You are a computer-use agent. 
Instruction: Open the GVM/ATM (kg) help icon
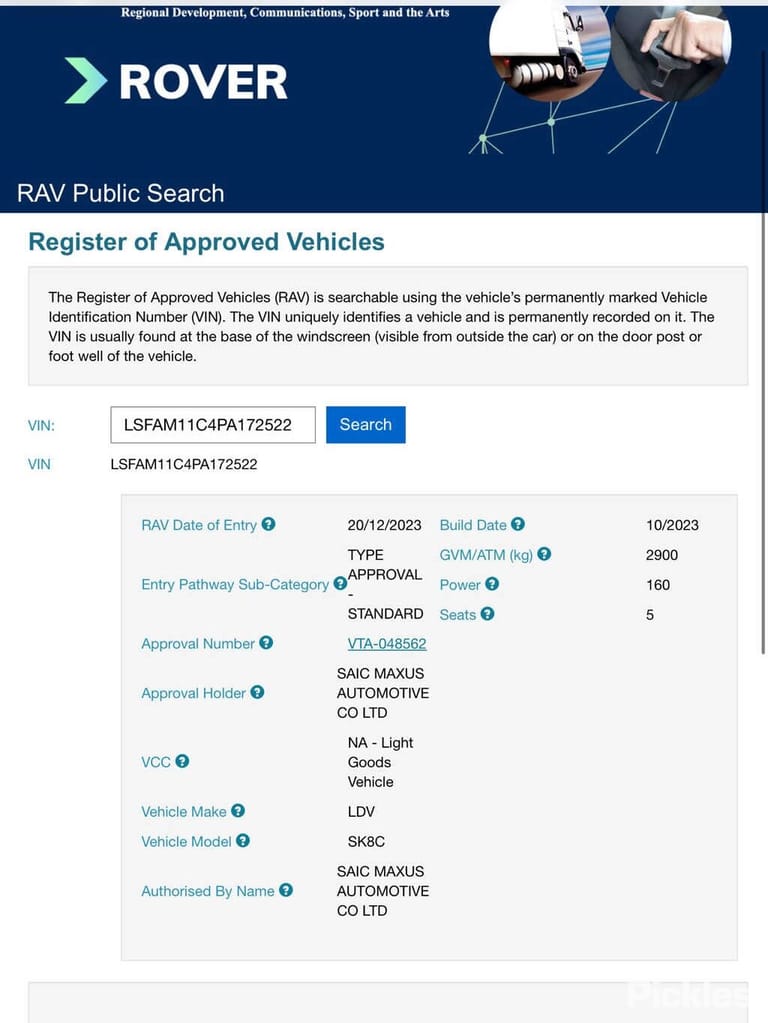(x=544, y=554)
